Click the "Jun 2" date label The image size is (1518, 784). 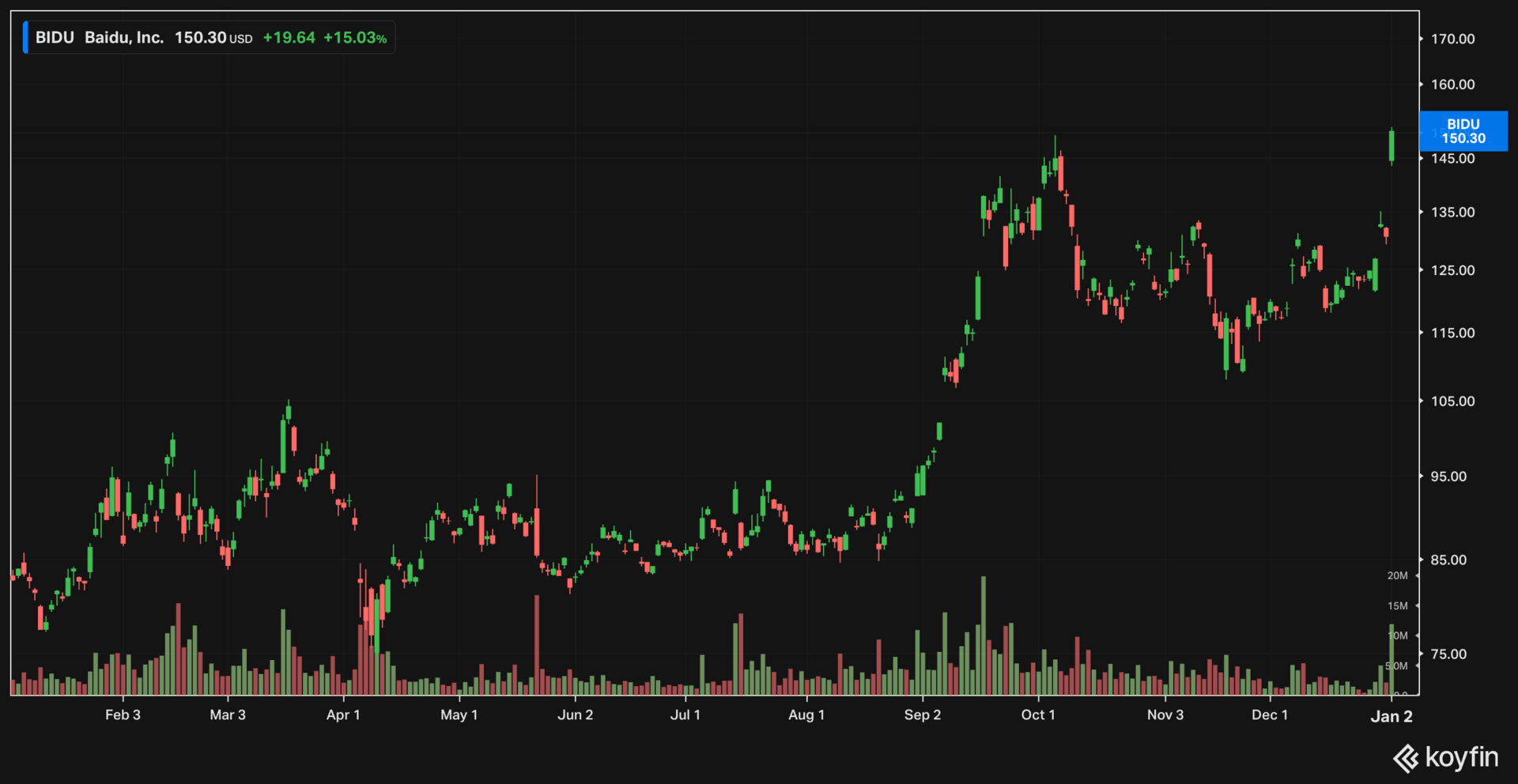(575, 715)
